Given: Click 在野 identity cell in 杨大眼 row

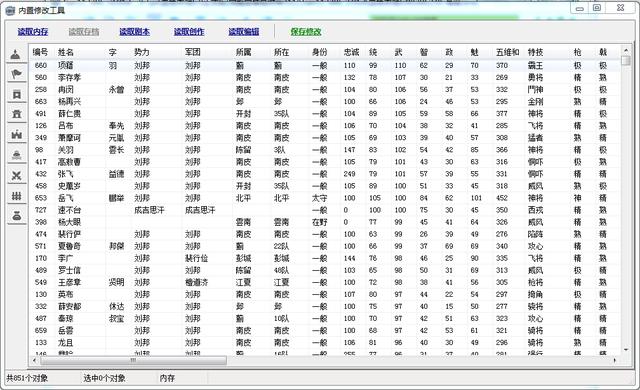Looking at the screenshot, I should pos(320,222).
